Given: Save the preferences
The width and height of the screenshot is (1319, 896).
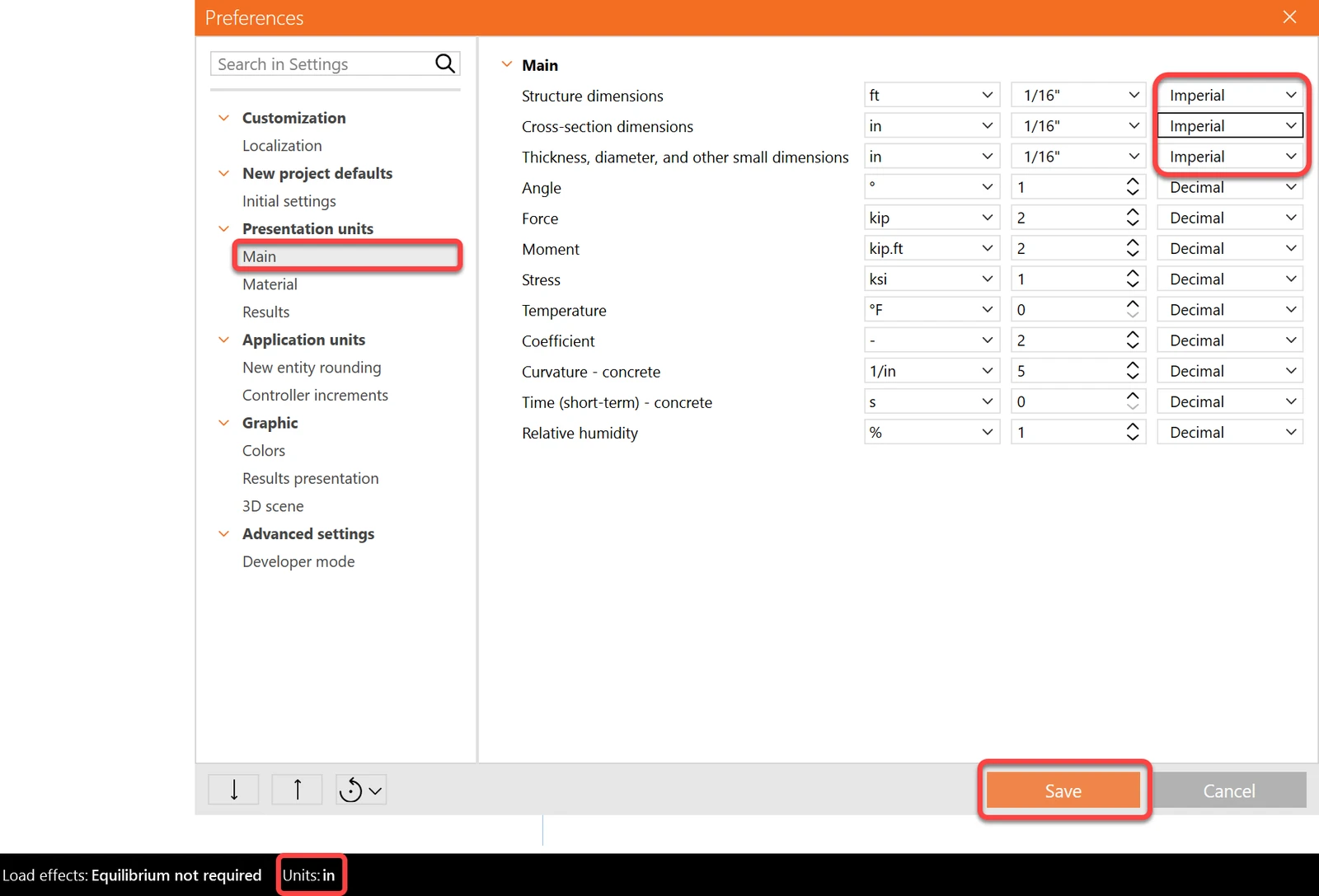Looking at the screenshot, I should 1063,790.
